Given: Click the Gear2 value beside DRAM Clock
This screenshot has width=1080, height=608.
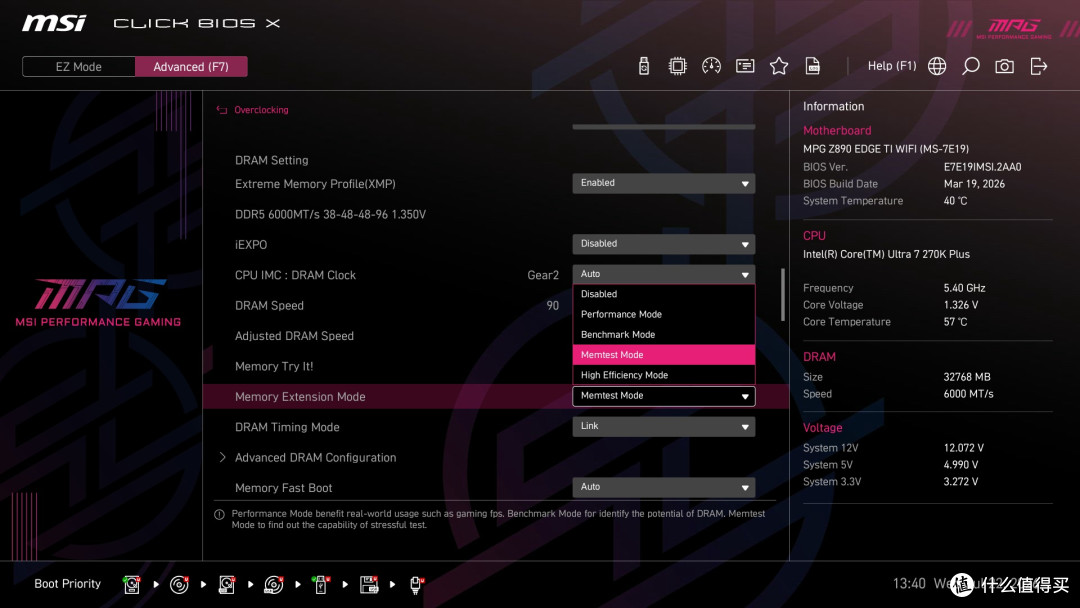Looking at the screenshot, I should [543, 275].
